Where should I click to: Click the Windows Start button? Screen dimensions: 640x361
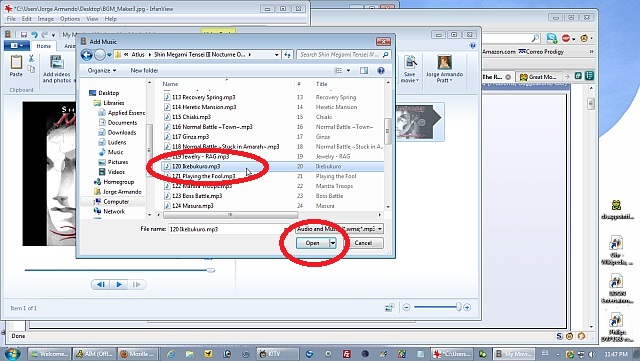point(12,354)
